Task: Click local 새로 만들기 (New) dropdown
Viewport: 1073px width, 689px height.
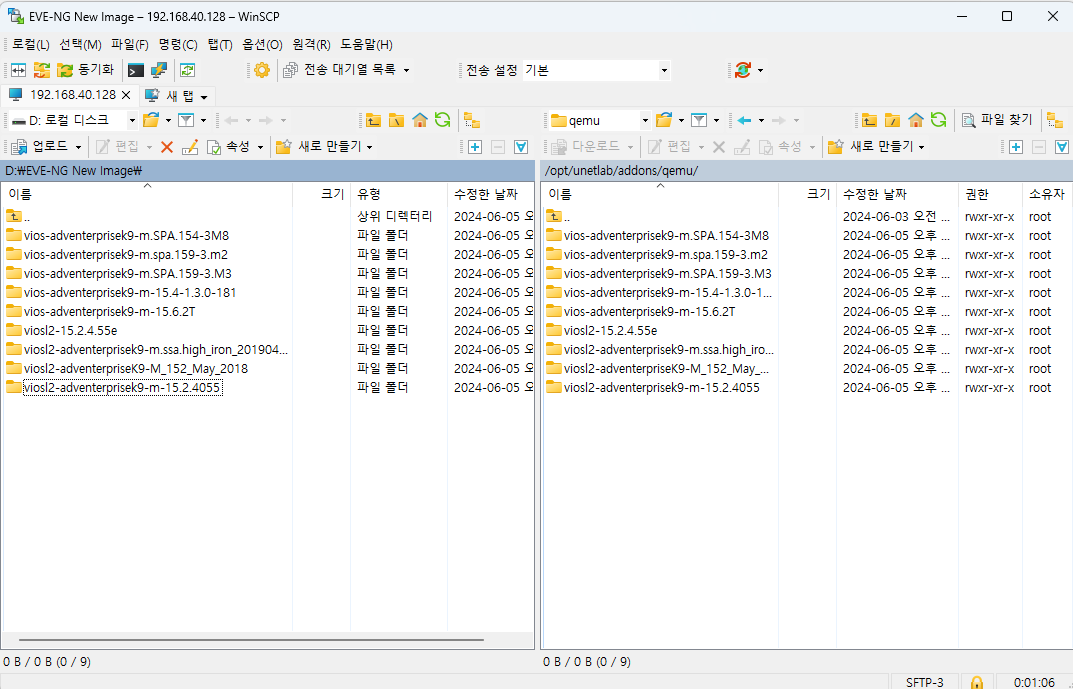Action: (x=324, y=146)
